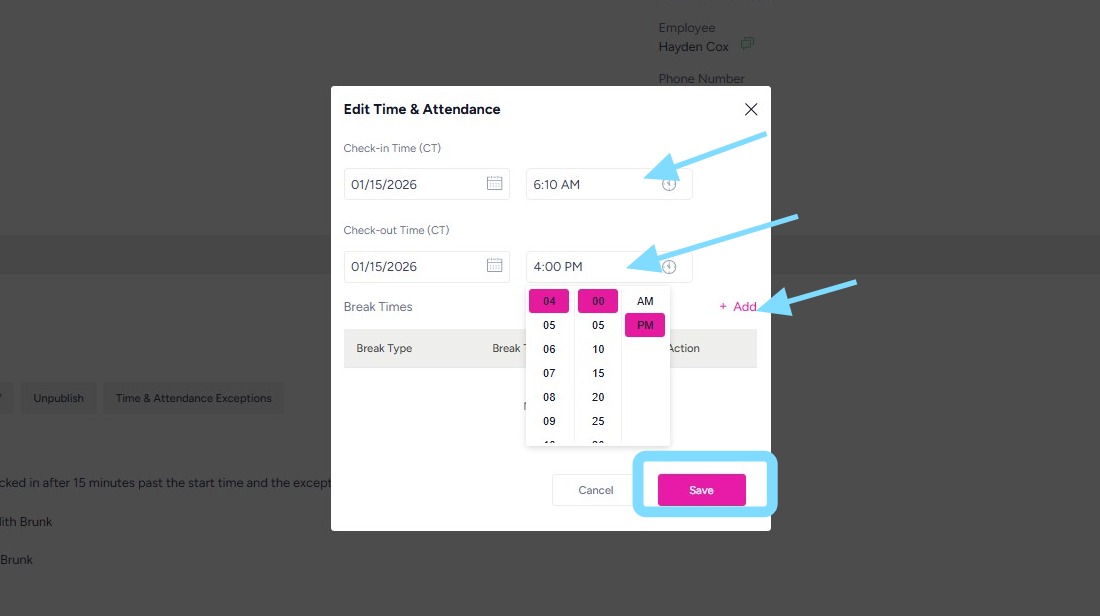Choose hour 07 in time picker

549,373
